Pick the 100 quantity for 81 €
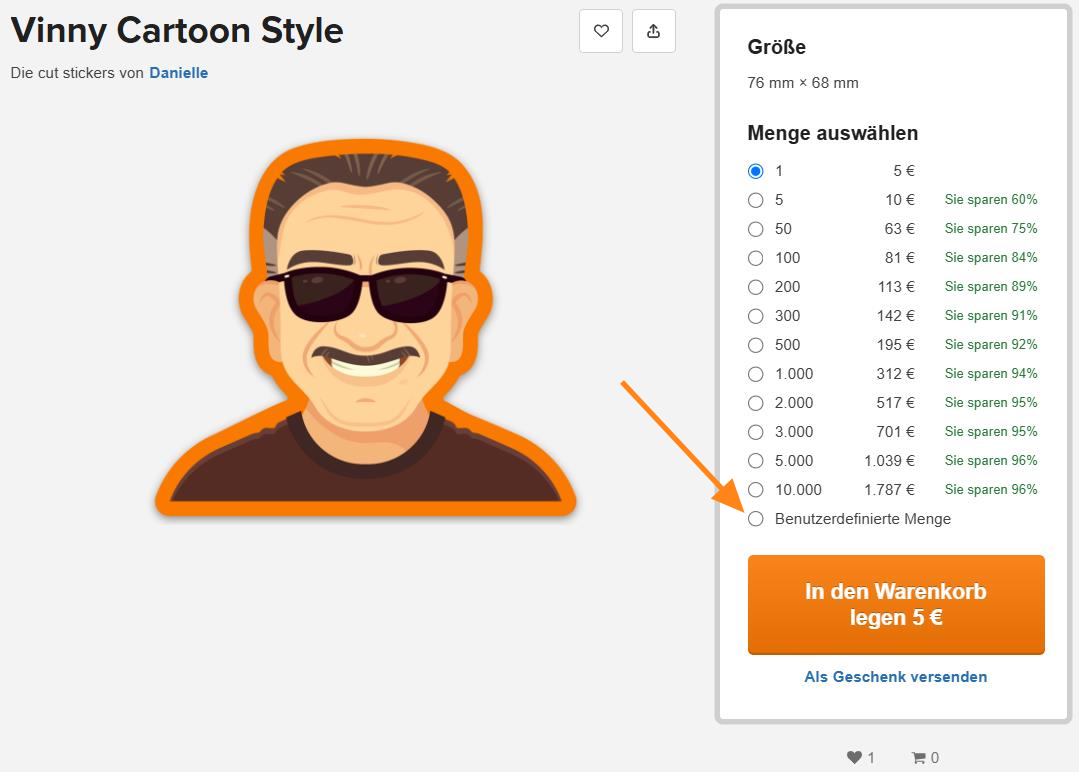 pyautogui.click(x=756, y=258)
